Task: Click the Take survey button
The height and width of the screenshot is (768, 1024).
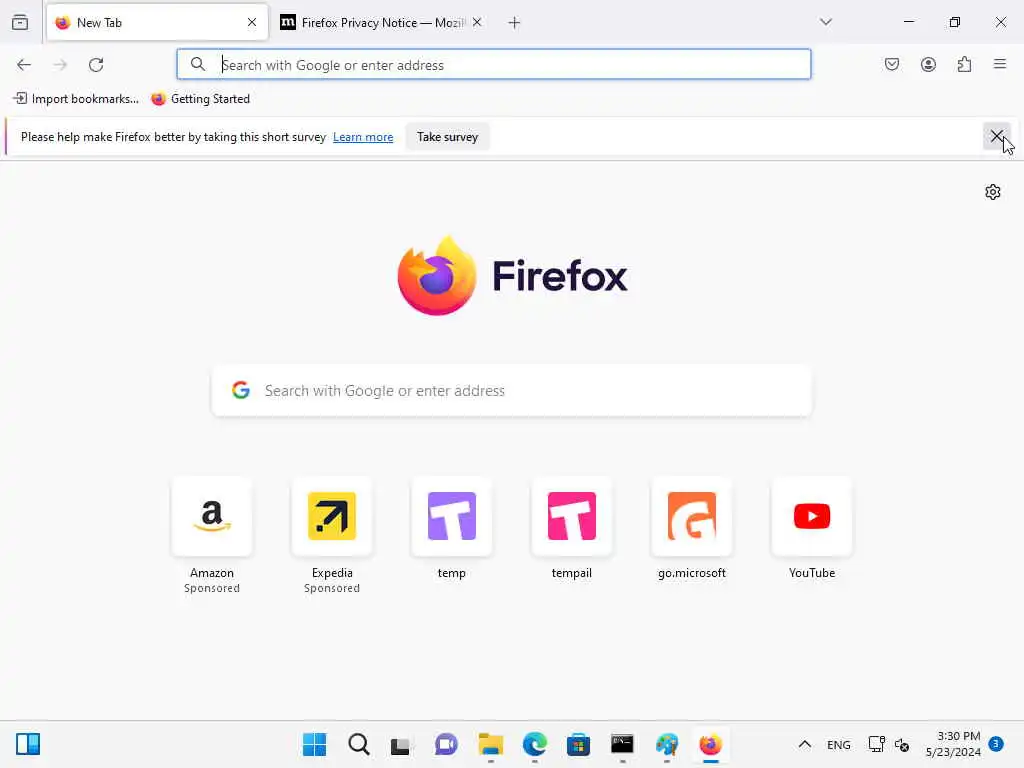Action: 447,137
